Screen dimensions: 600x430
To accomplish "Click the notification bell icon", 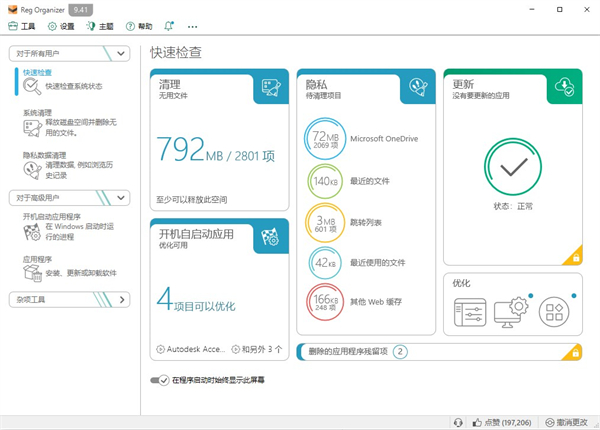I will [x=168, y=26].
